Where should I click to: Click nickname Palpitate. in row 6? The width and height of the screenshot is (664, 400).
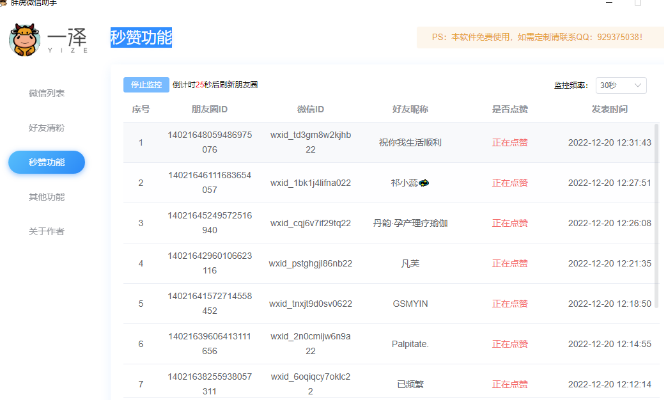410,343
